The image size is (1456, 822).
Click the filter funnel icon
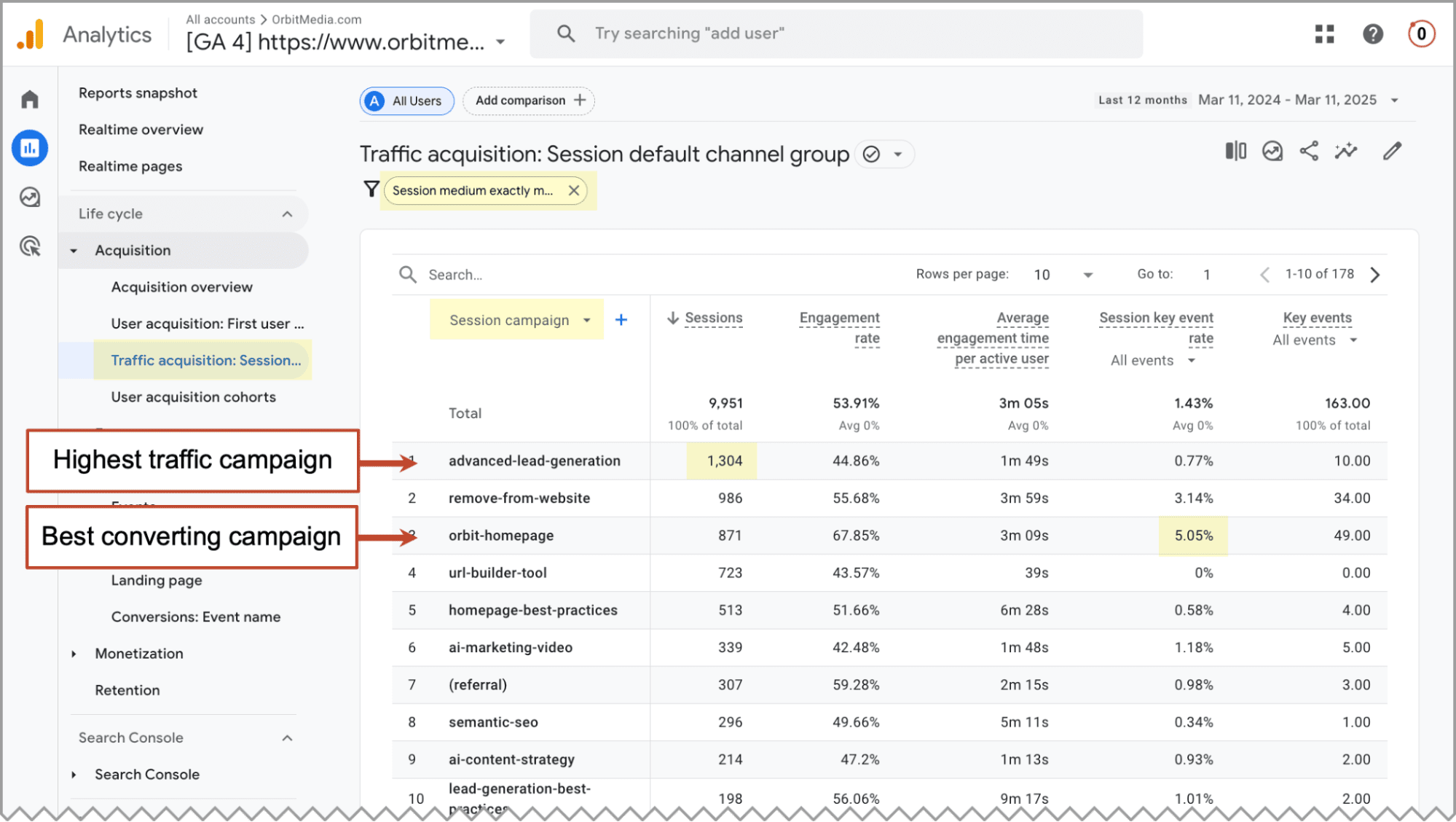tap(371, 189)
